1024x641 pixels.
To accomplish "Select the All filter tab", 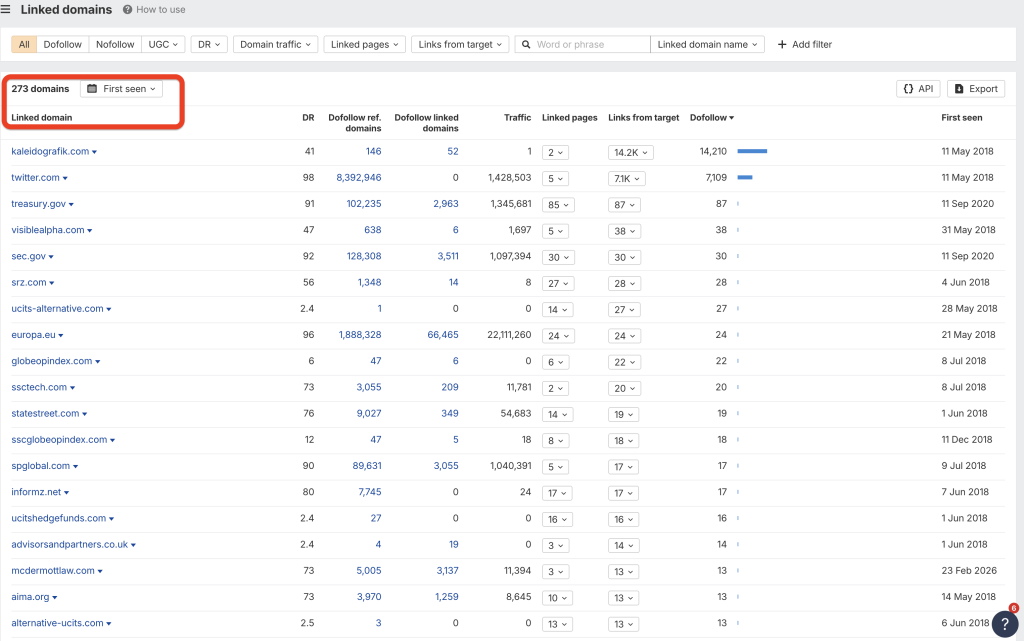I will 24,44.
